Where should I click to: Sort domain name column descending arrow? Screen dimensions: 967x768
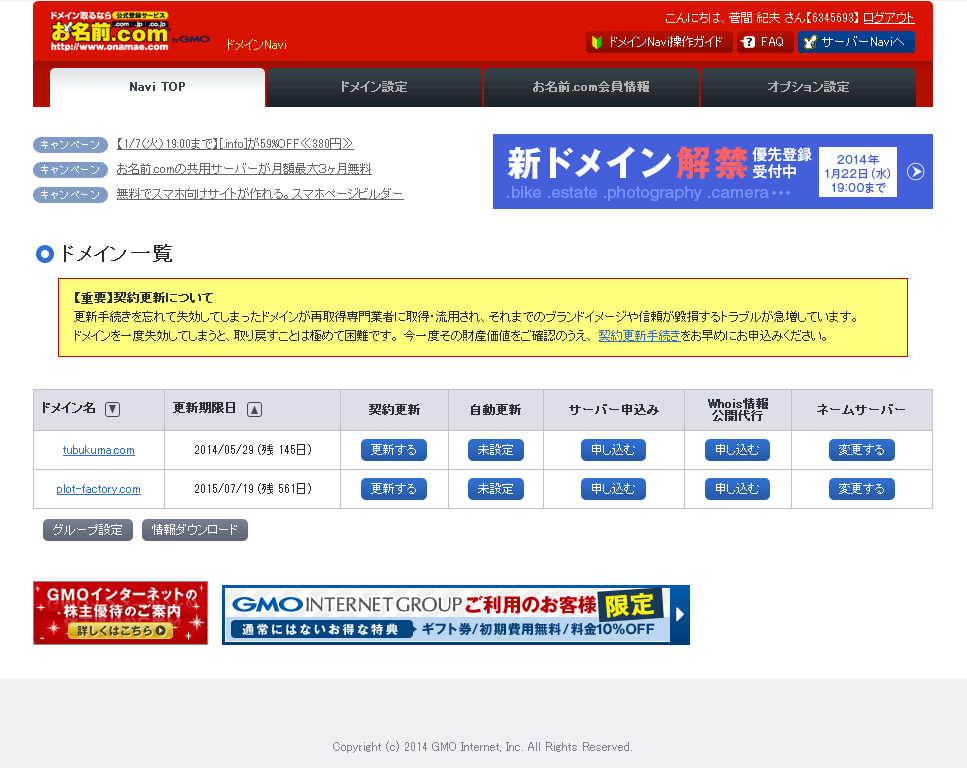tap(112, 409)
